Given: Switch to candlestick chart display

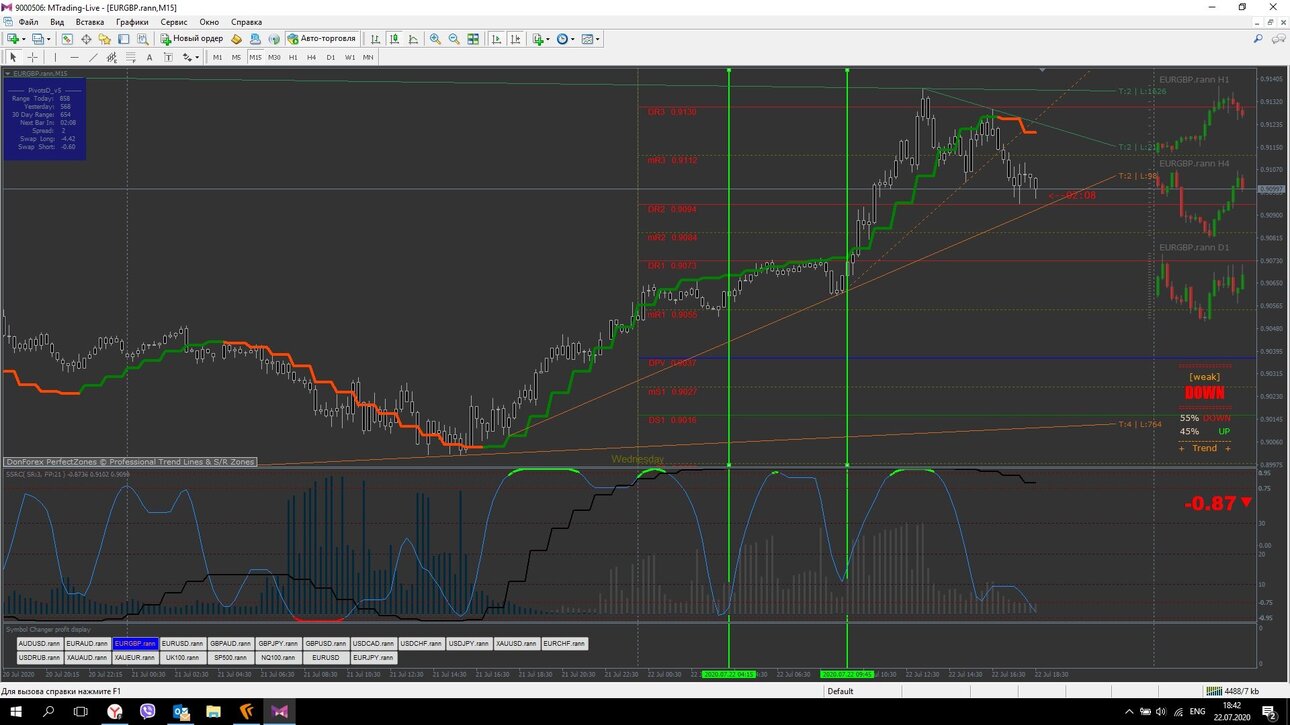Looking at the screenshot, I should [394, 39].
